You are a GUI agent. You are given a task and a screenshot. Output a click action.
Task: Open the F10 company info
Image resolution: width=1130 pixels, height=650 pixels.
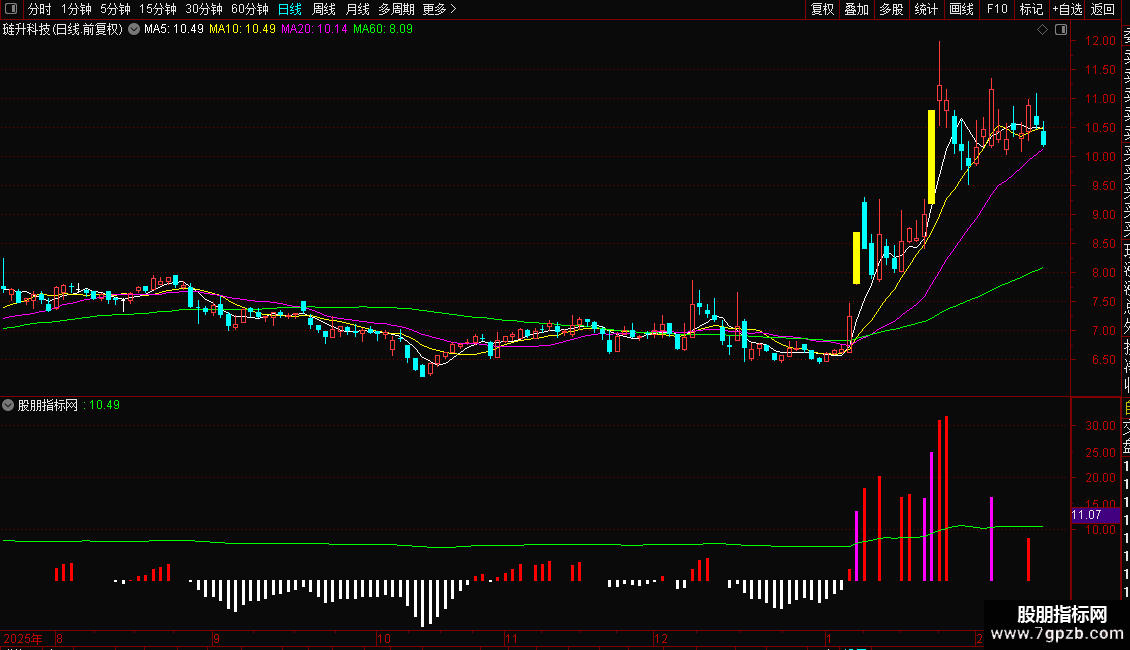(x=997, y=9)
